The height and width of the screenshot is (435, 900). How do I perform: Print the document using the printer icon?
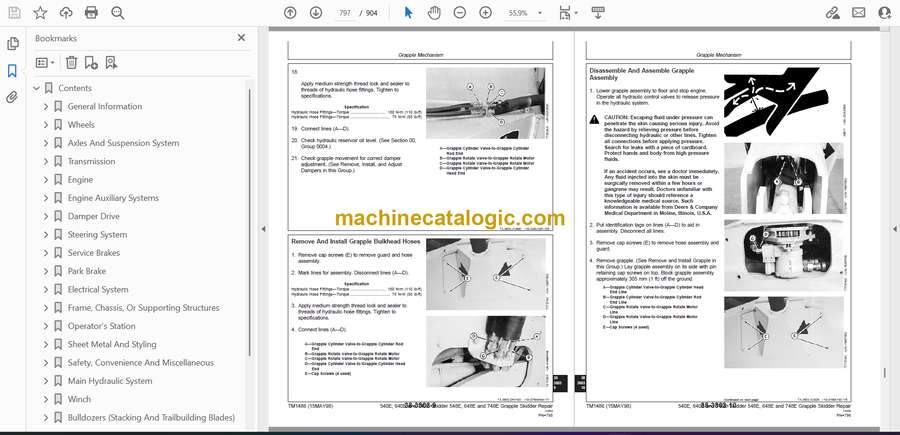[x=91, y=13]
